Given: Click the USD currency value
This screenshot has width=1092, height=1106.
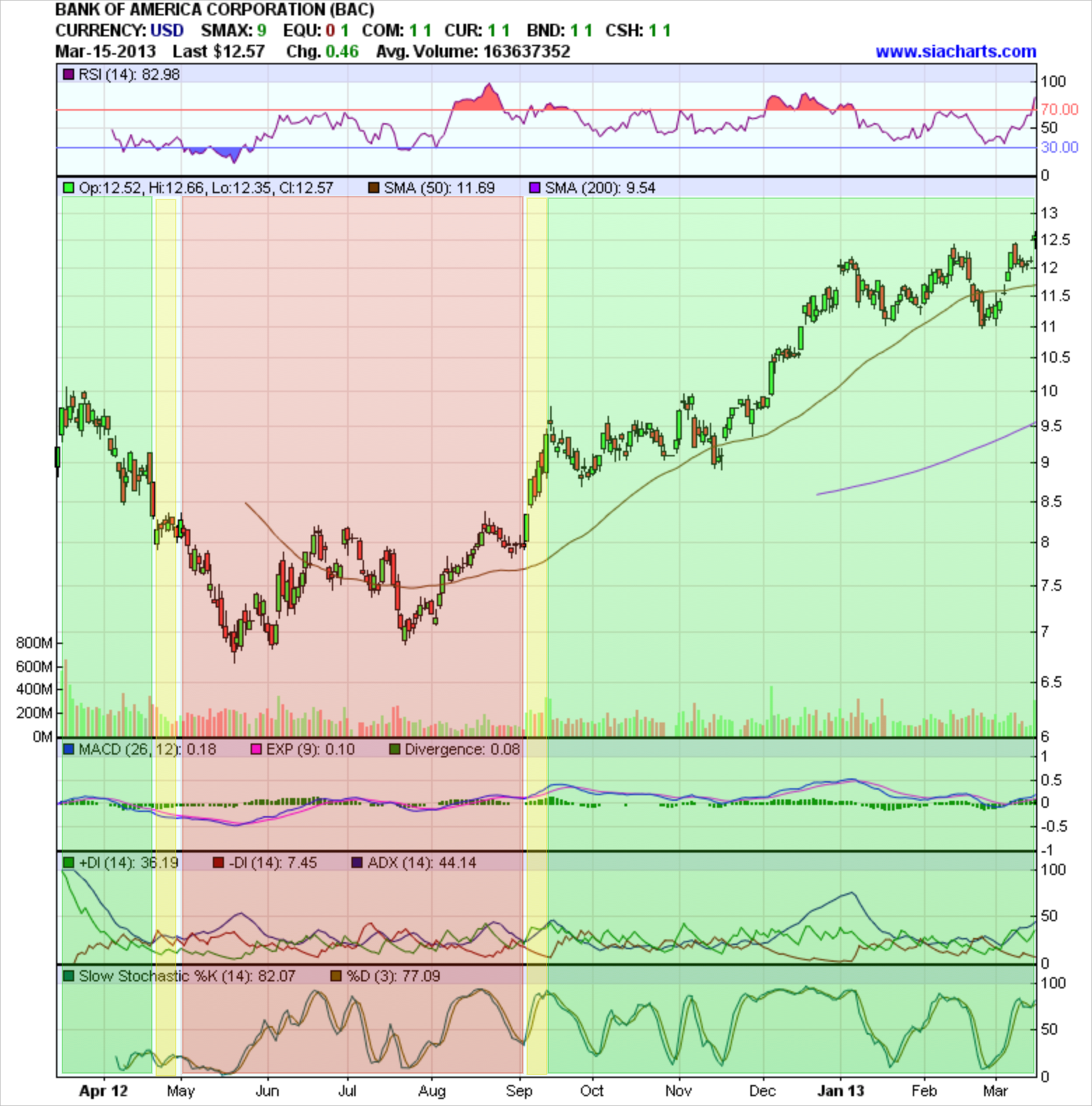Looking at the screenshot, I should (167, 31).
